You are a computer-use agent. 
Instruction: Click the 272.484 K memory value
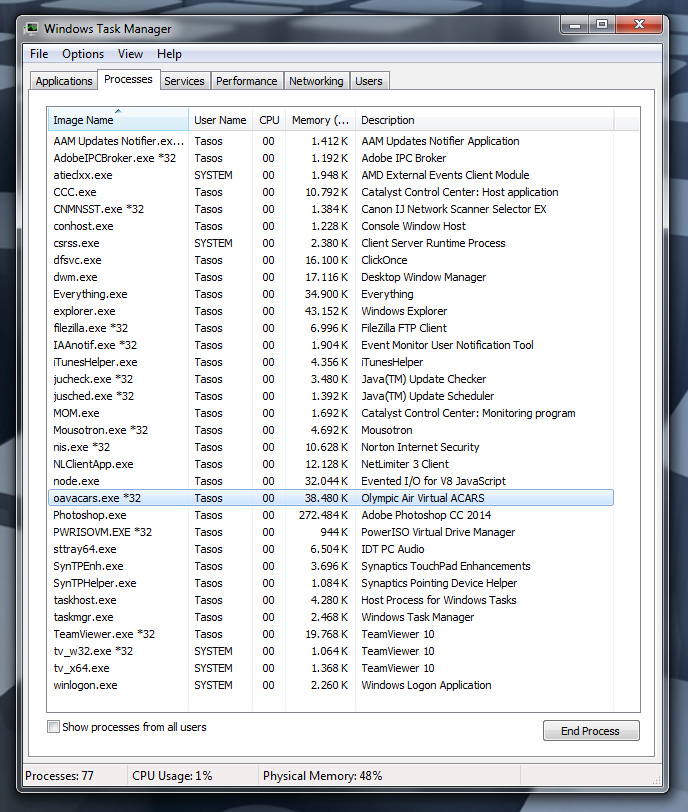click(x=323, y=515)
